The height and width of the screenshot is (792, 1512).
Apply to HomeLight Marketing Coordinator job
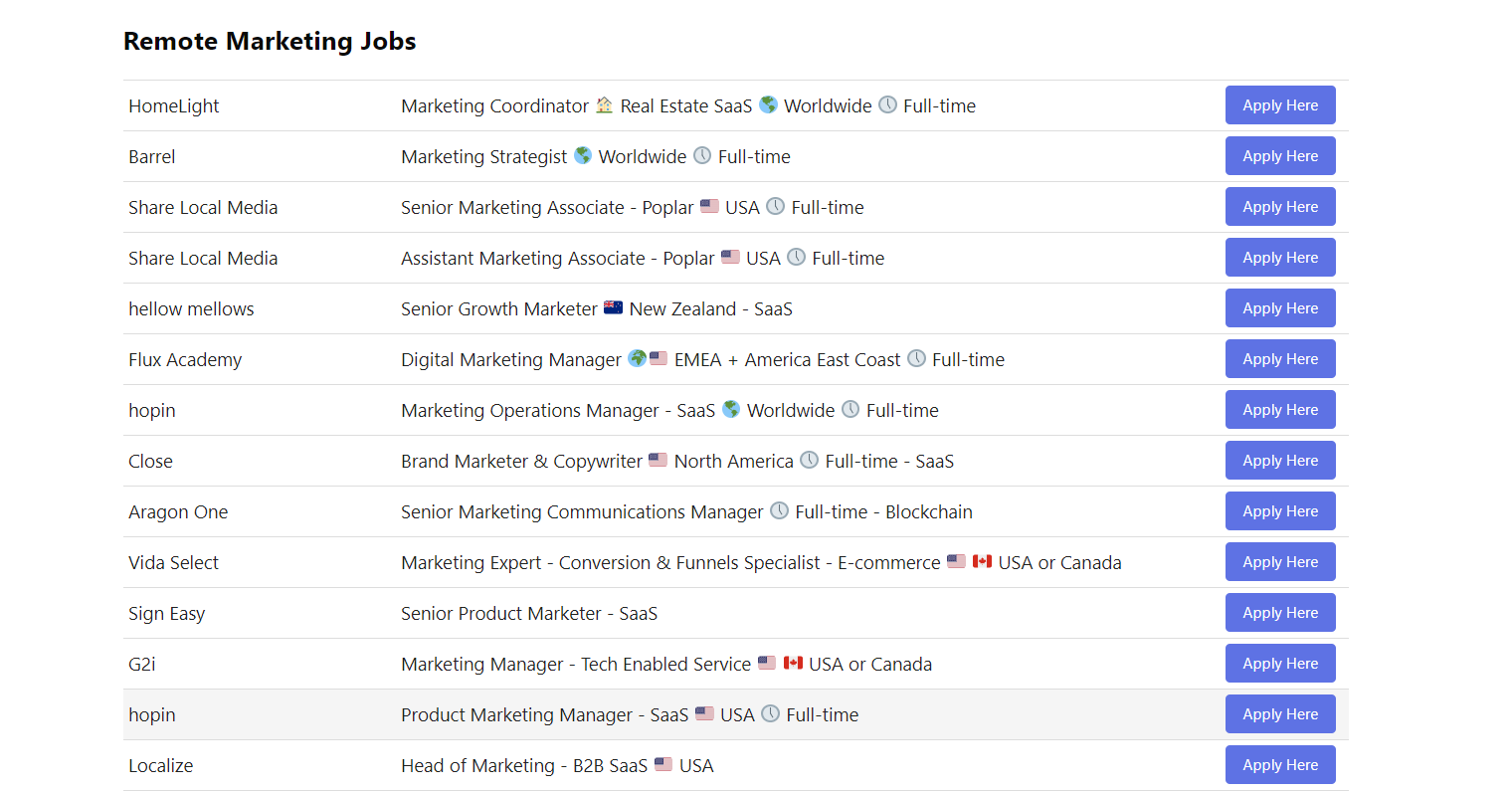point(1279,105)
